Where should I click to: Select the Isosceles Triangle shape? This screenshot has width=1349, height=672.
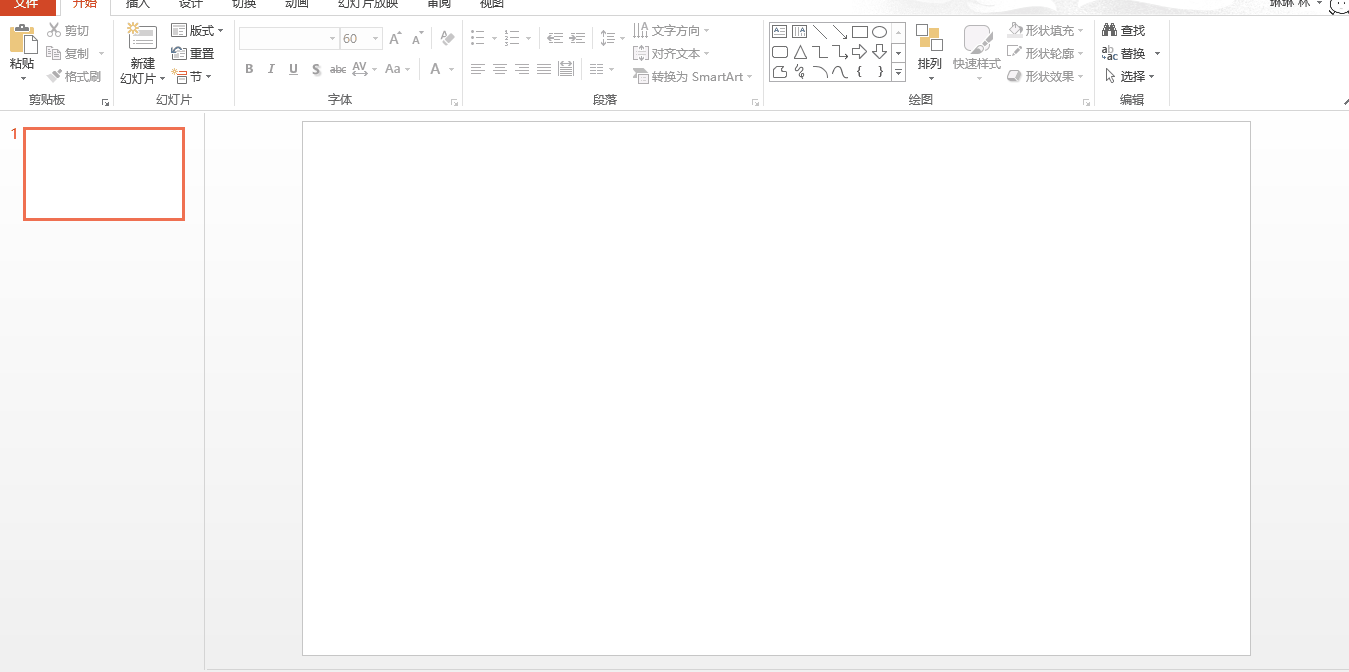(x=800, y=52)
